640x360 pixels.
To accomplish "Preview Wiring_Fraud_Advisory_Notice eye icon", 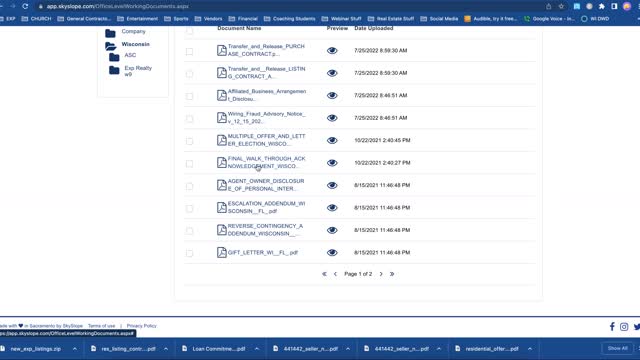I will tap(332, 118).
